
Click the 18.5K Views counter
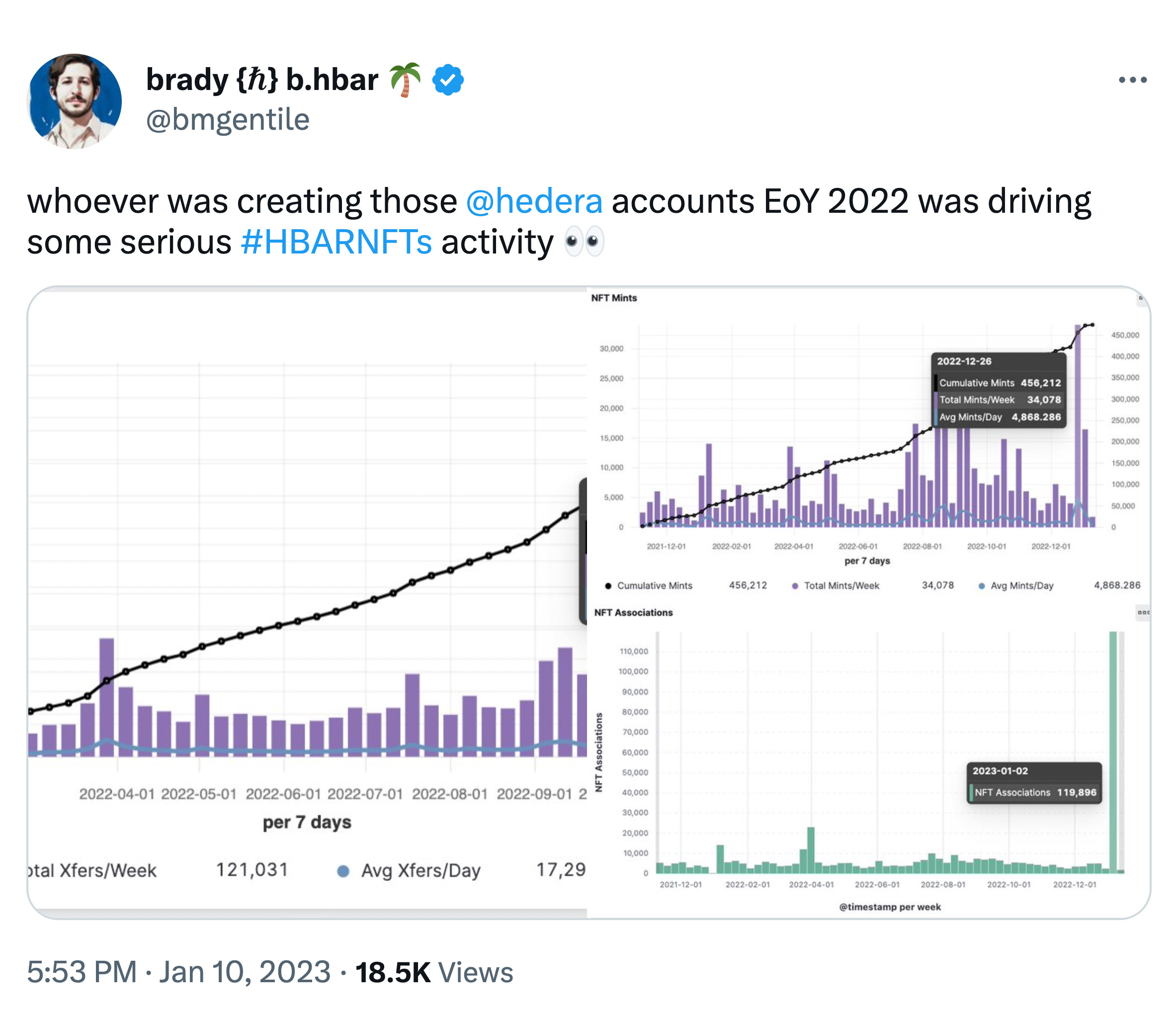(434, 972)
